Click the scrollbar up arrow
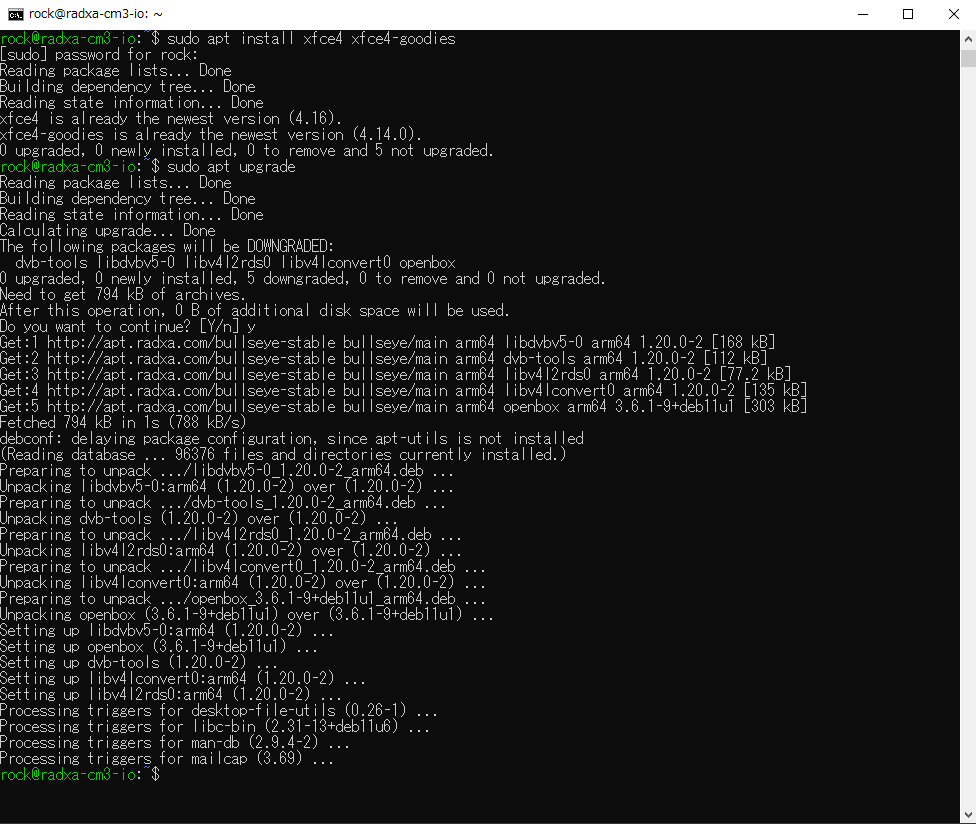 pos(967,38)
